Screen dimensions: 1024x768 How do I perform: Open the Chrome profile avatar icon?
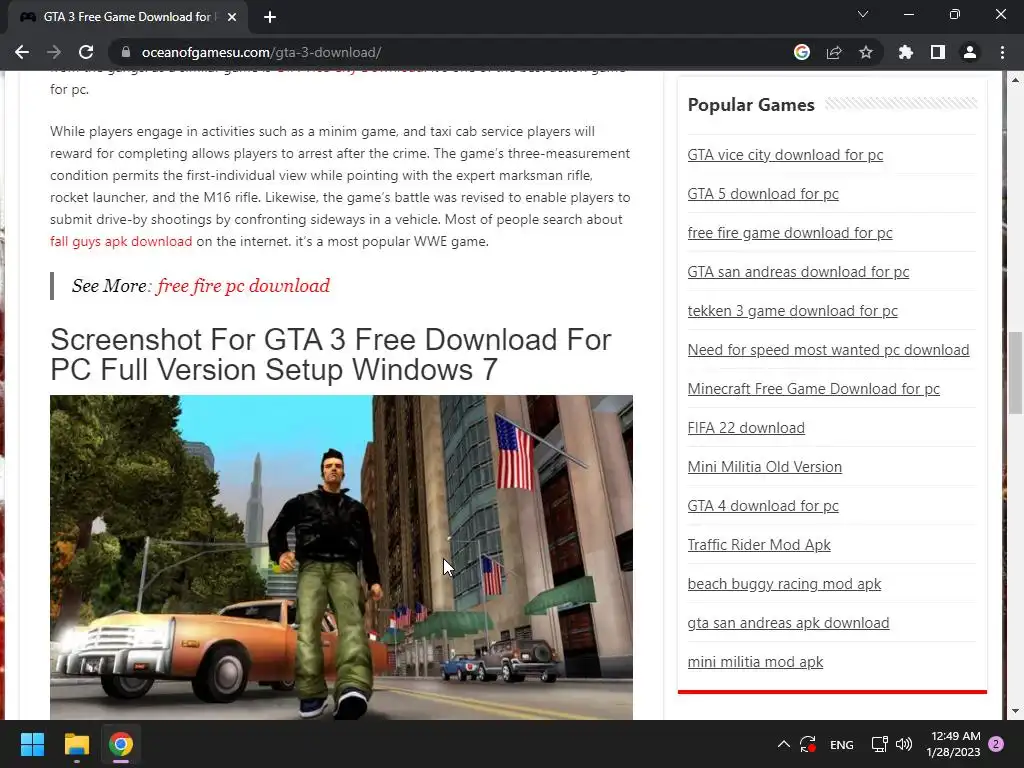pos(970,52)
